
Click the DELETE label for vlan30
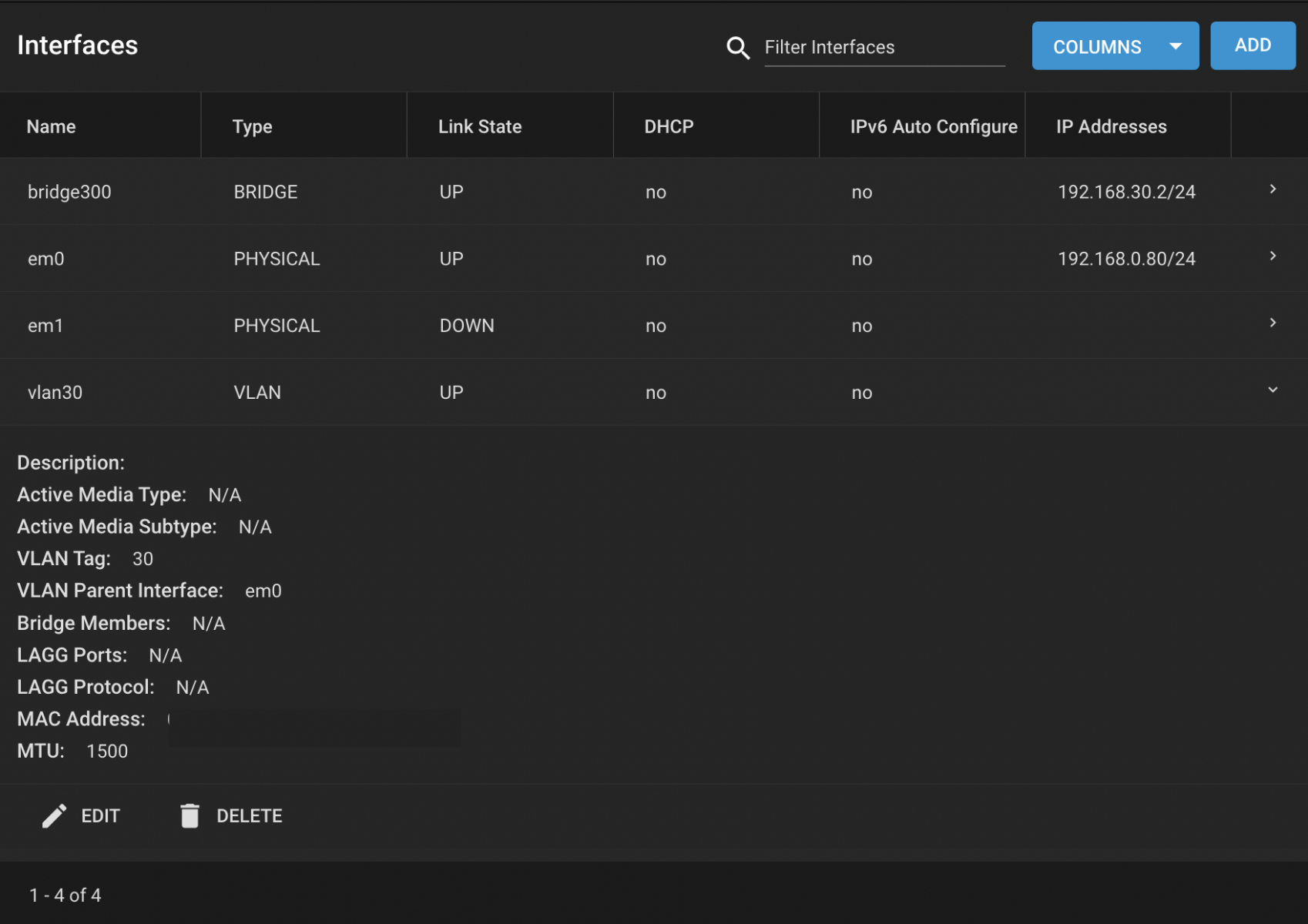tap(250, 816)
